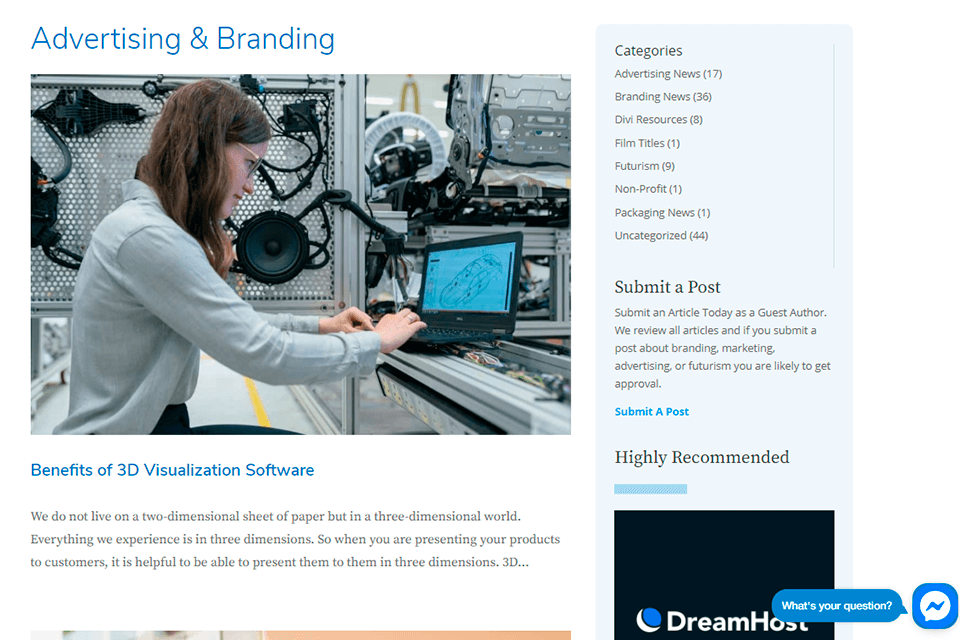Image resolution: width=960 pixels, height=640 pixels.
Task: Open the Messenger chat icon
Action: pyautogui.click(x=935, y=606)
